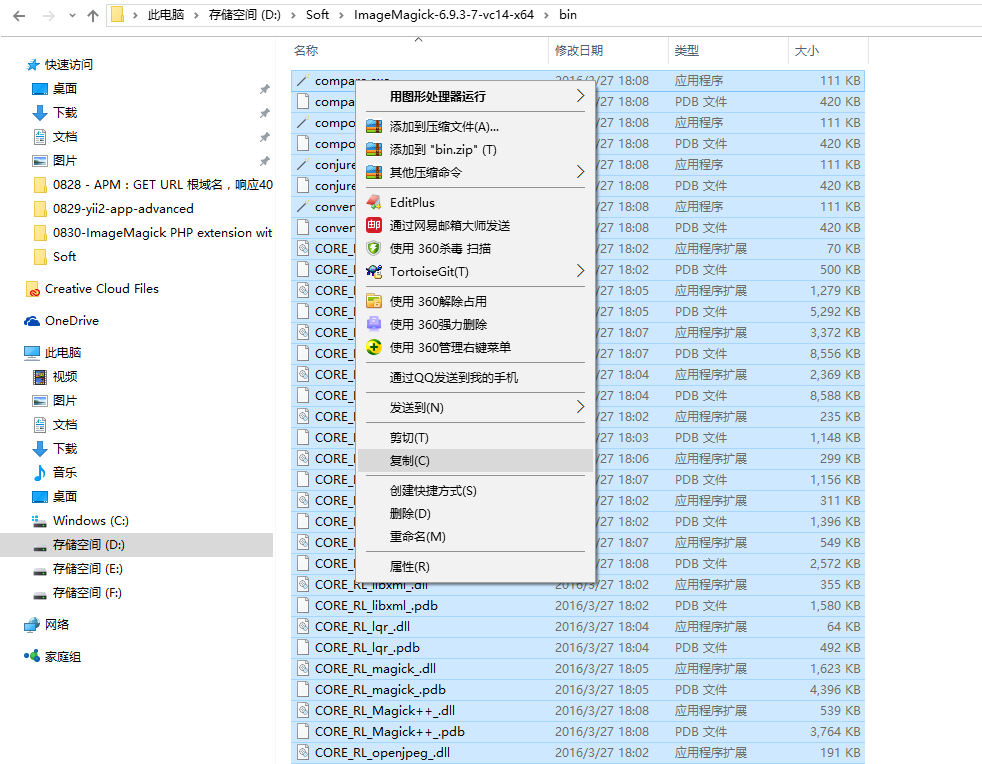Viewport: 982px width, 764px height.
Task: Expand the TortoiseGit(T) submenu arrow
Action: 580,271
